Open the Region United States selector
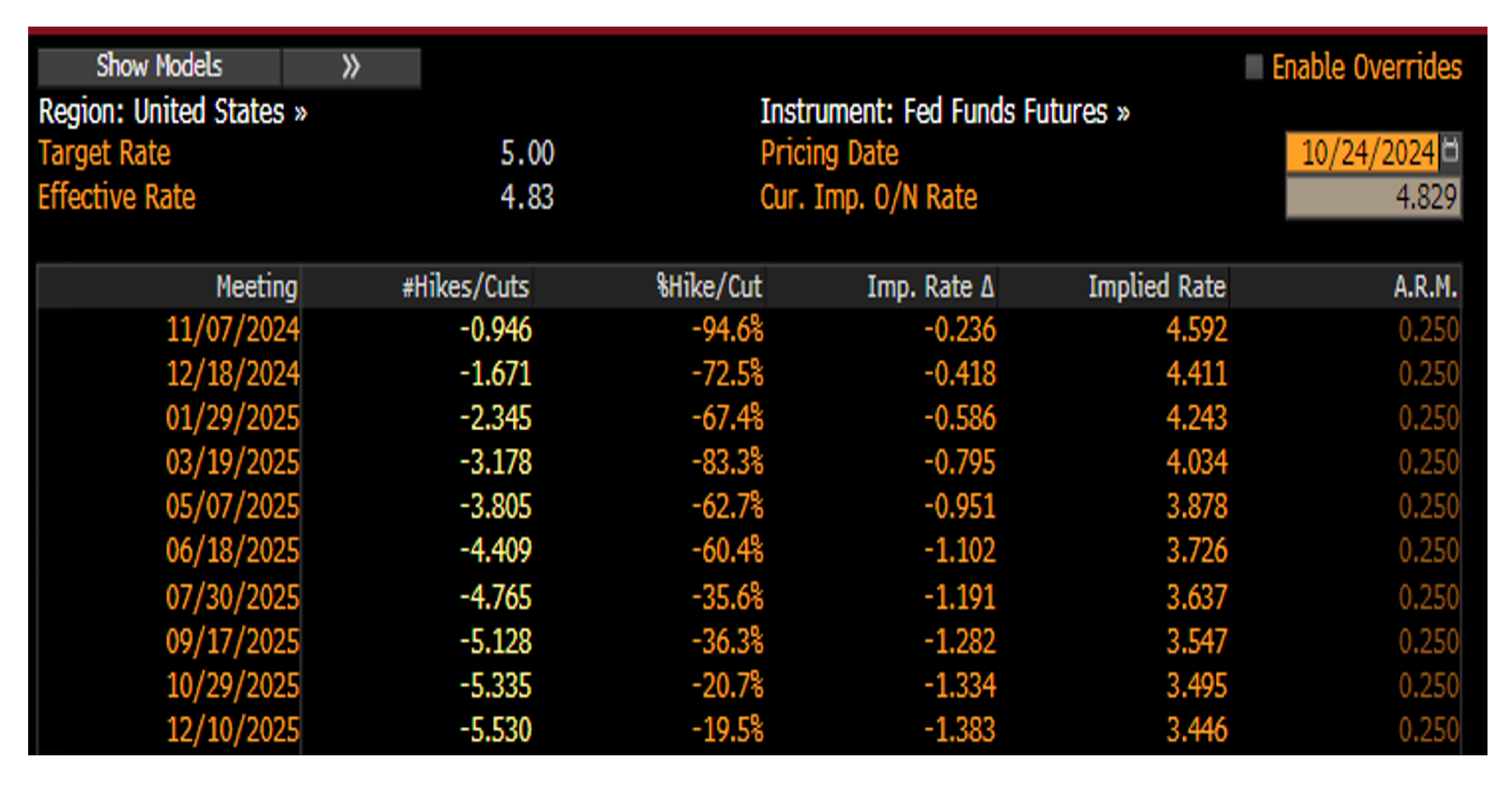This screenshot has width=1512, height=791. [173, 112]
